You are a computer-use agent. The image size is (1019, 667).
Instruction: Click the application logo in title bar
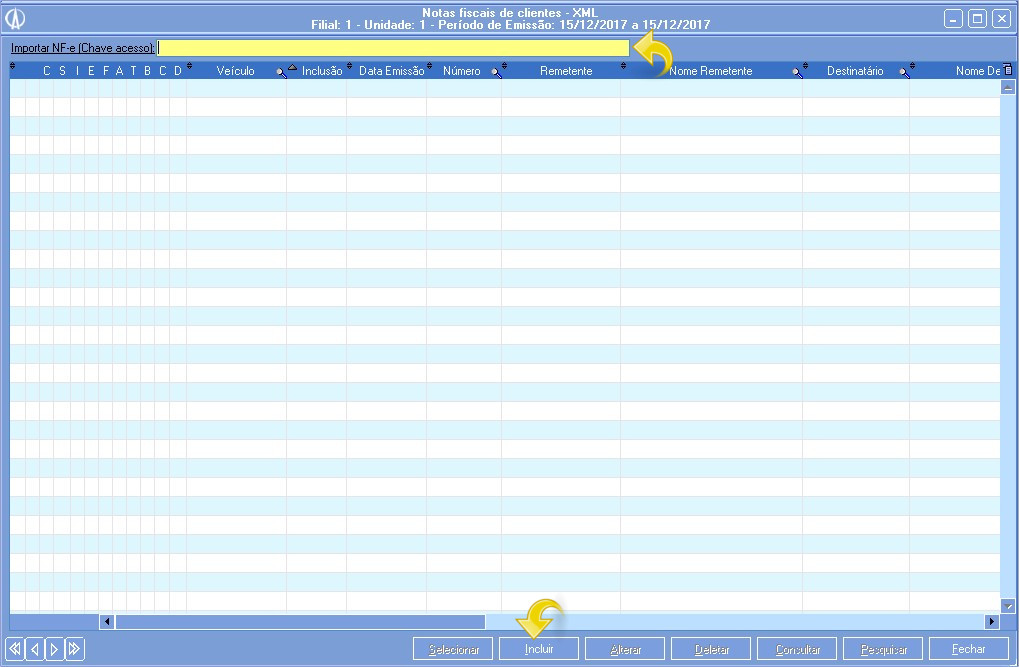tap(16, 18)
